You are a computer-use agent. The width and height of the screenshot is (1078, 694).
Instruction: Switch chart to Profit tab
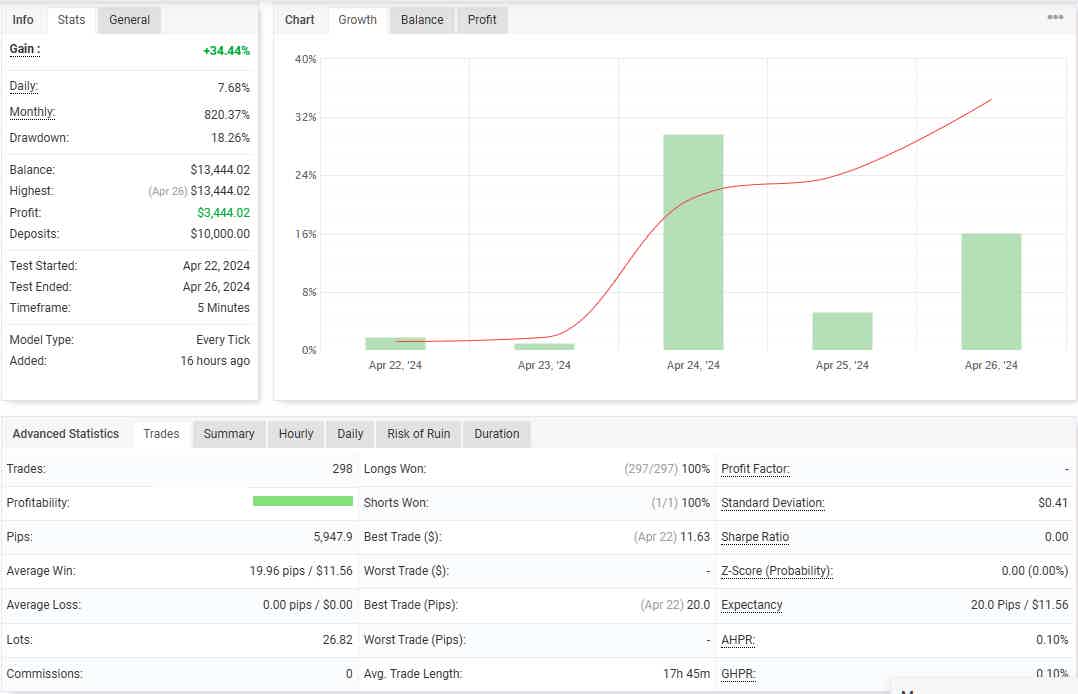pyautogui.click(x=482, y=20)
